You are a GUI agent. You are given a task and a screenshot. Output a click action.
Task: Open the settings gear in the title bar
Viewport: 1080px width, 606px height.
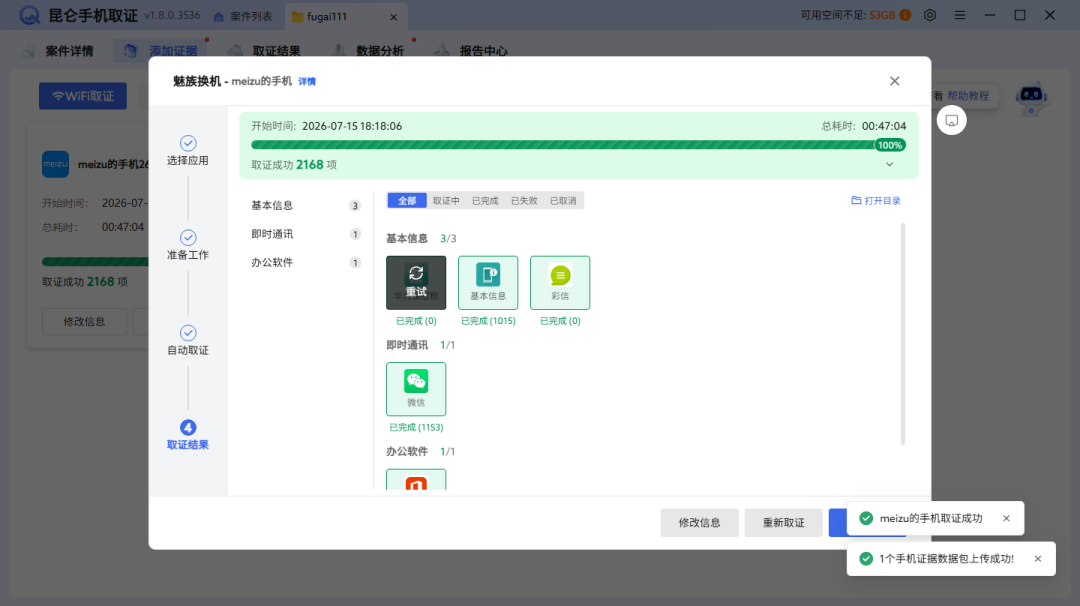(930, 15)
